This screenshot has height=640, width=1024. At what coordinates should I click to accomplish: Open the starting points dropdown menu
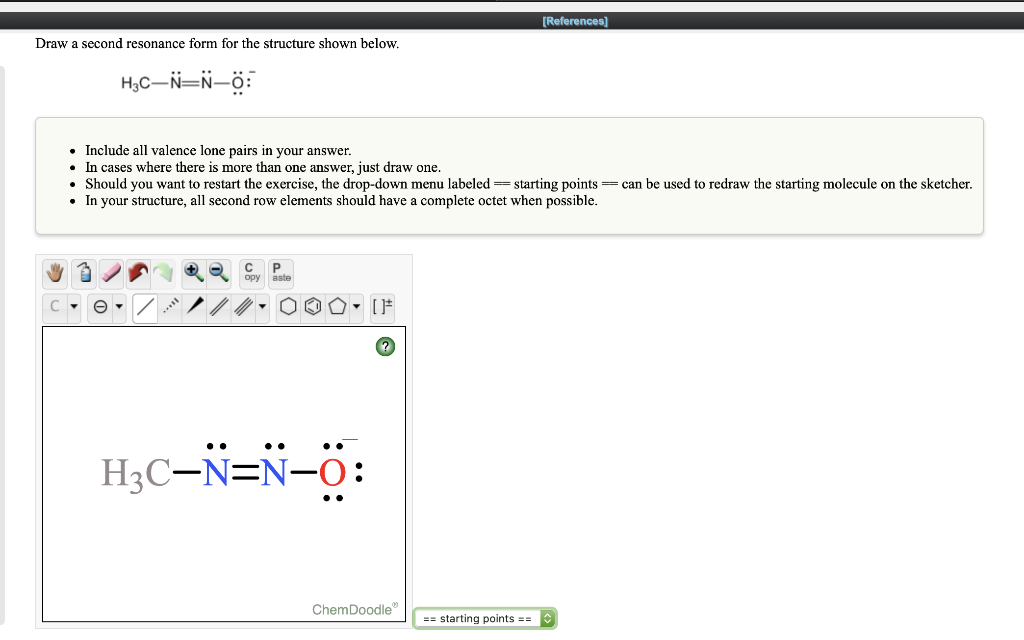[485, 618]
